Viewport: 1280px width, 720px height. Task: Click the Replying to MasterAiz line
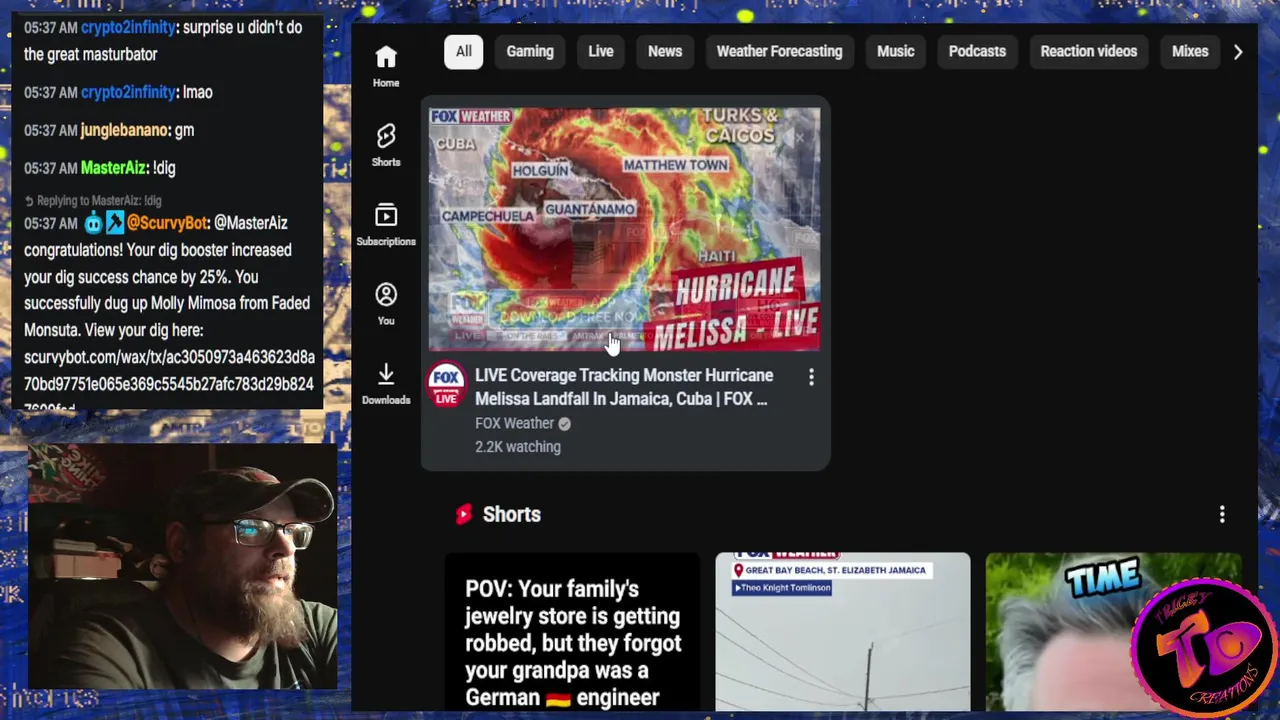tap(92, 201)
